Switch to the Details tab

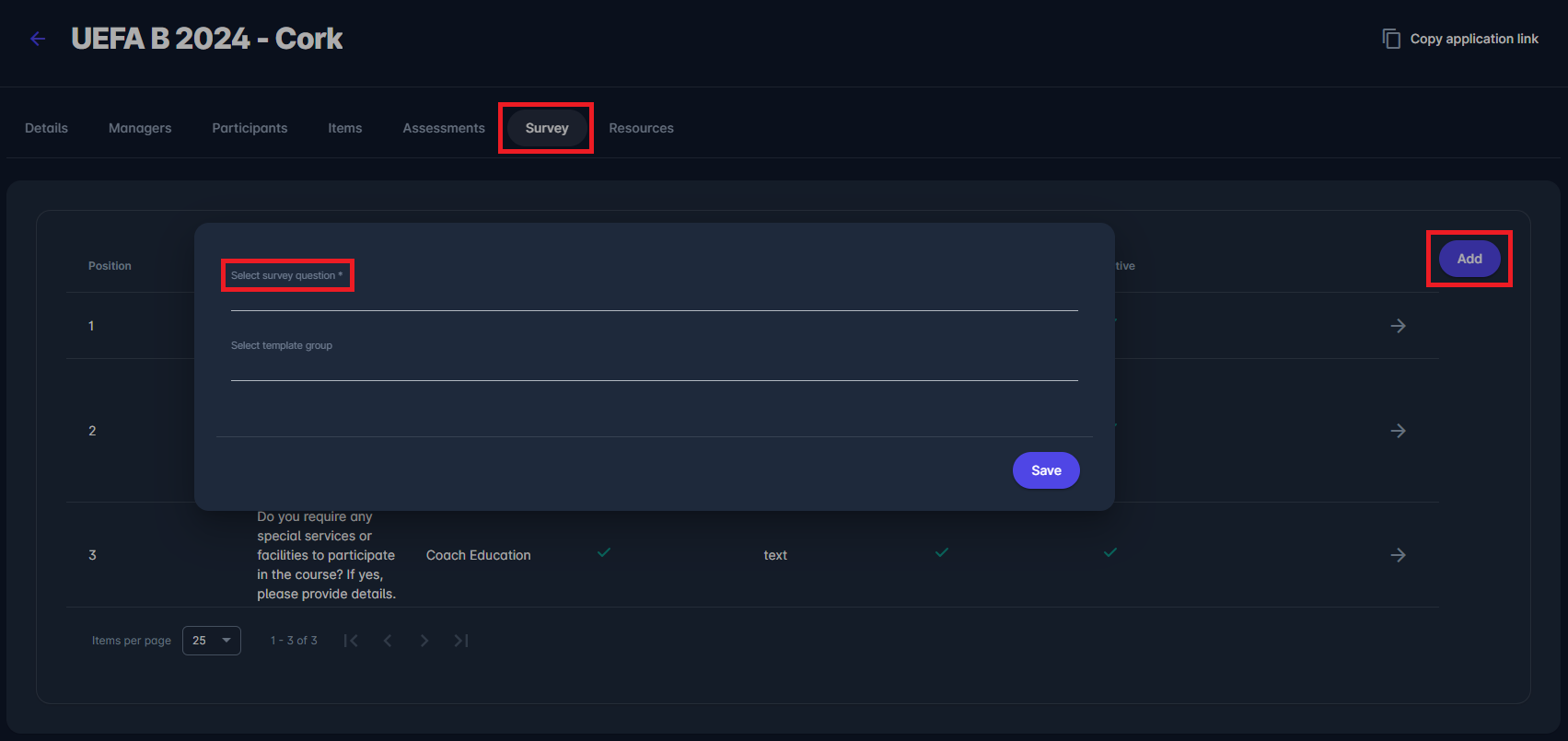(x=46, y=128)
